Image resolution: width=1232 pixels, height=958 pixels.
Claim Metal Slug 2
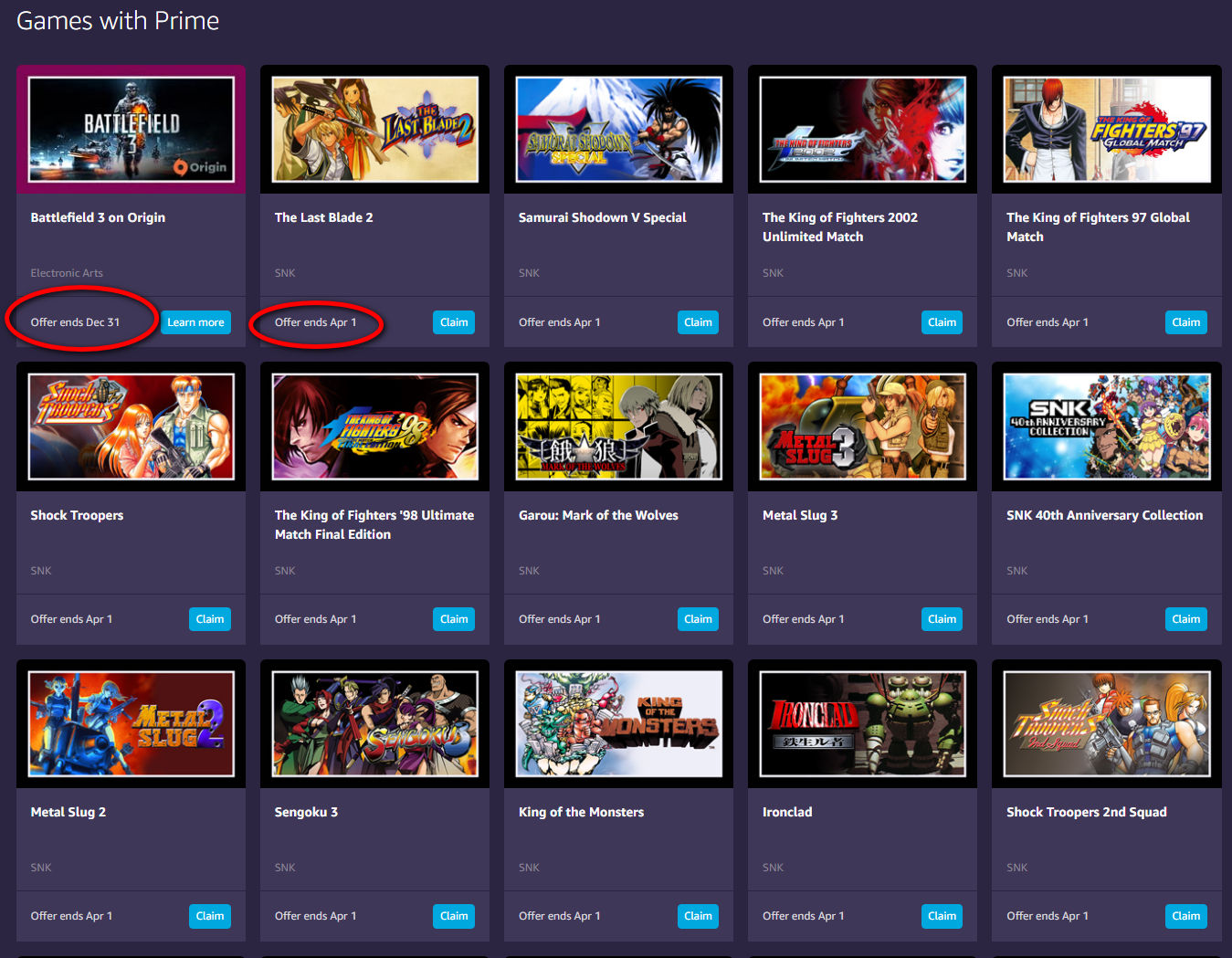210,916
